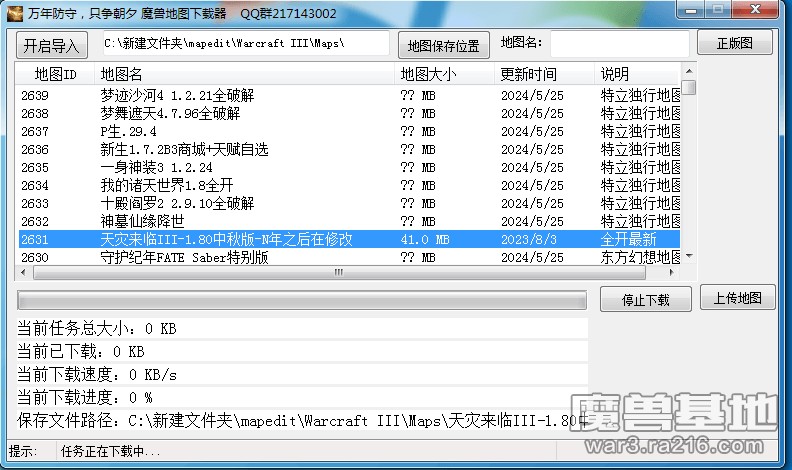The width and height of the screenshot is (792, 470).
Task: Sort by 更新时间 column header
Action: 544,74
